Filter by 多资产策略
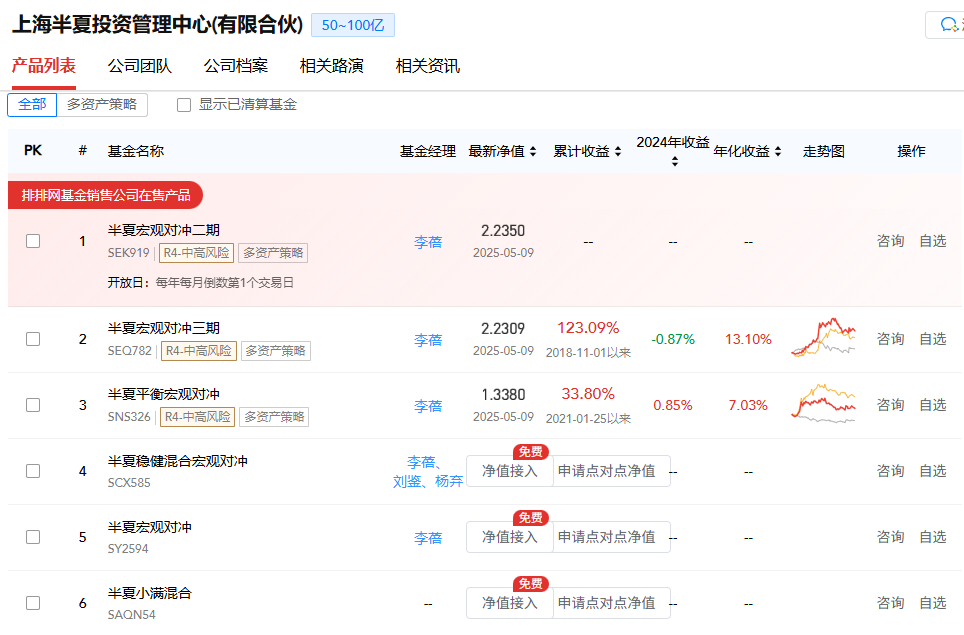This screenshot has height=635, width=964. [102, 105]
